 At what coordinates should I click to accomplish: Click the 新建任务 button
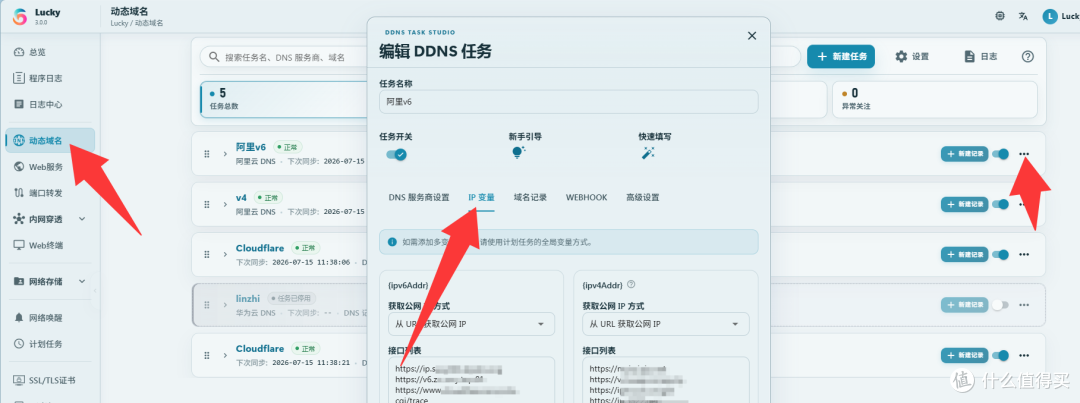pyautogui.click(x=841, y=56)
